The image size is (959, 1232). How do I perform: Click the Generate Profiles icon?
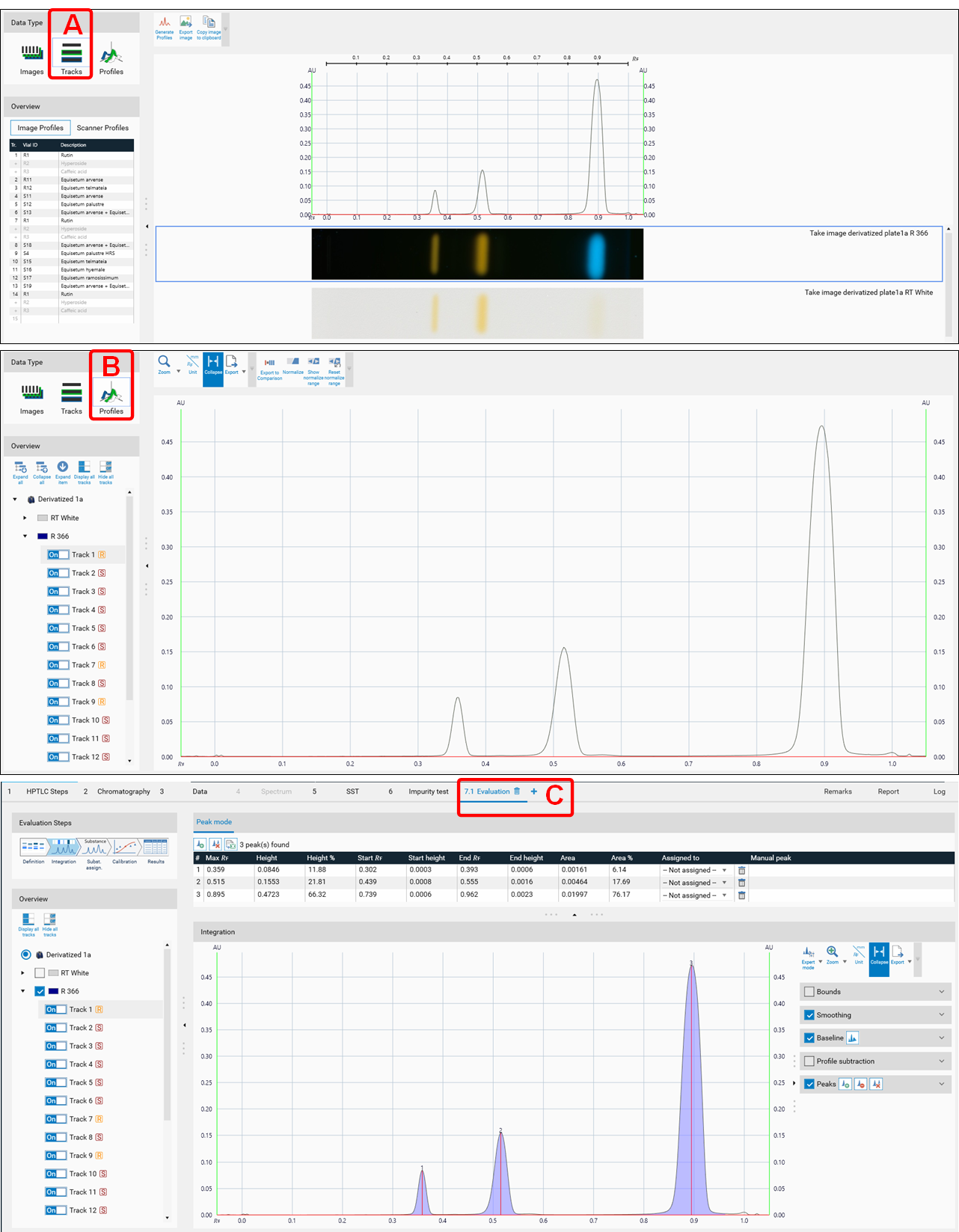point(165,26)
